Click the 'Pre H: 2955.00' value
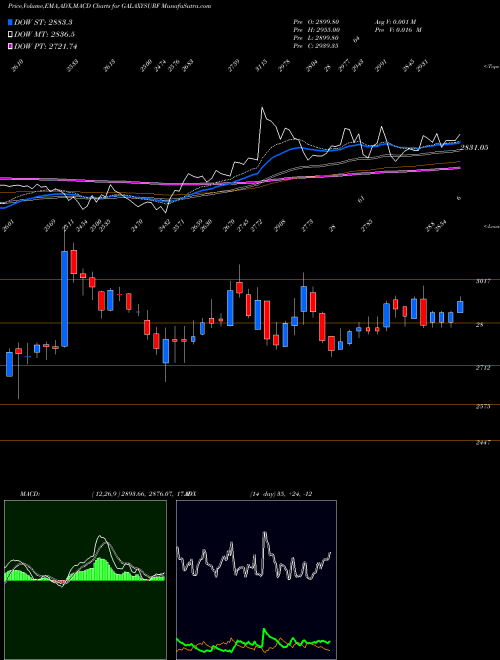This screenshot has height=660, width=500. pos(316,30)
